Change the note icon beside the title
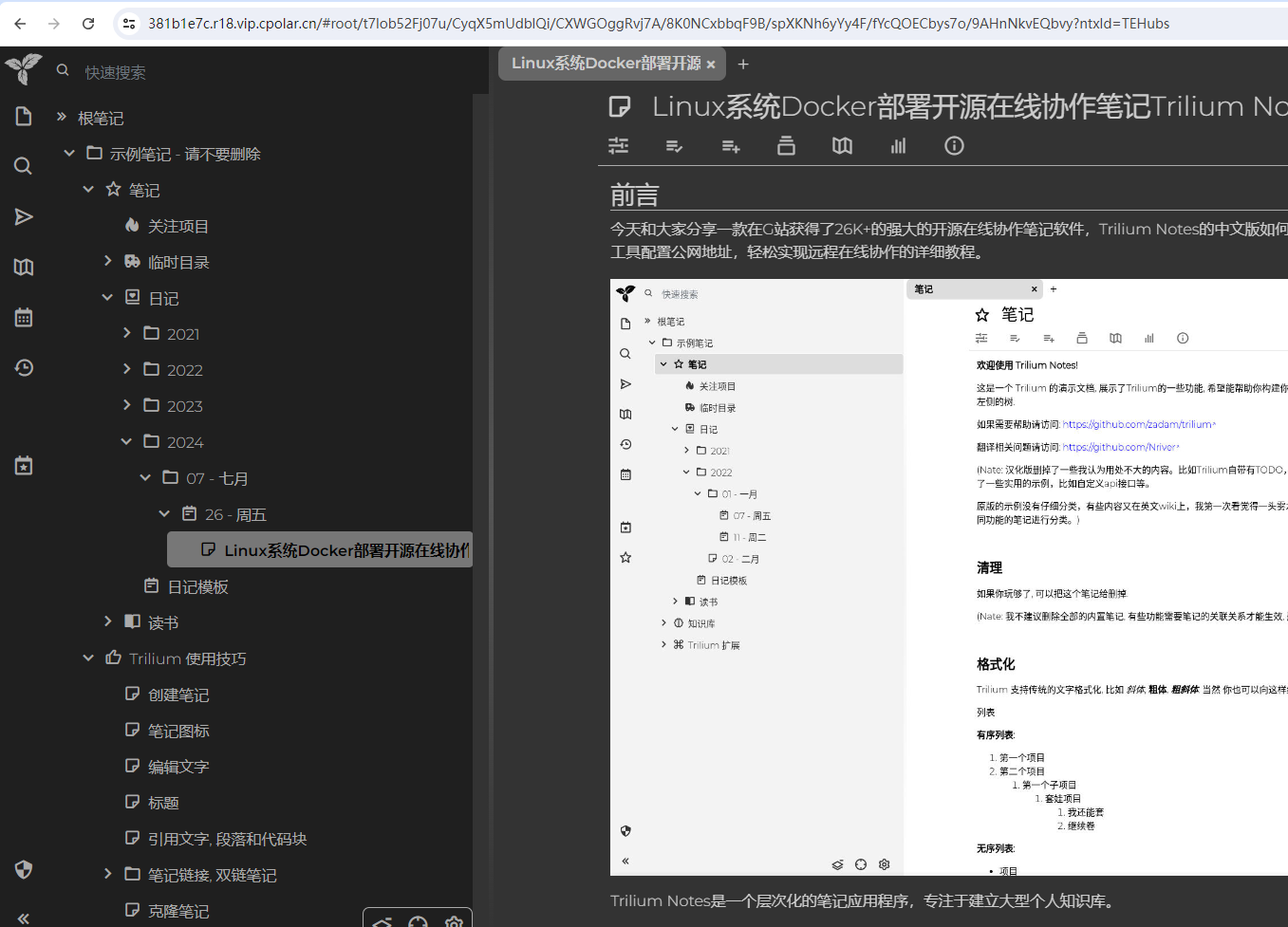 click(x=620, y=106)
